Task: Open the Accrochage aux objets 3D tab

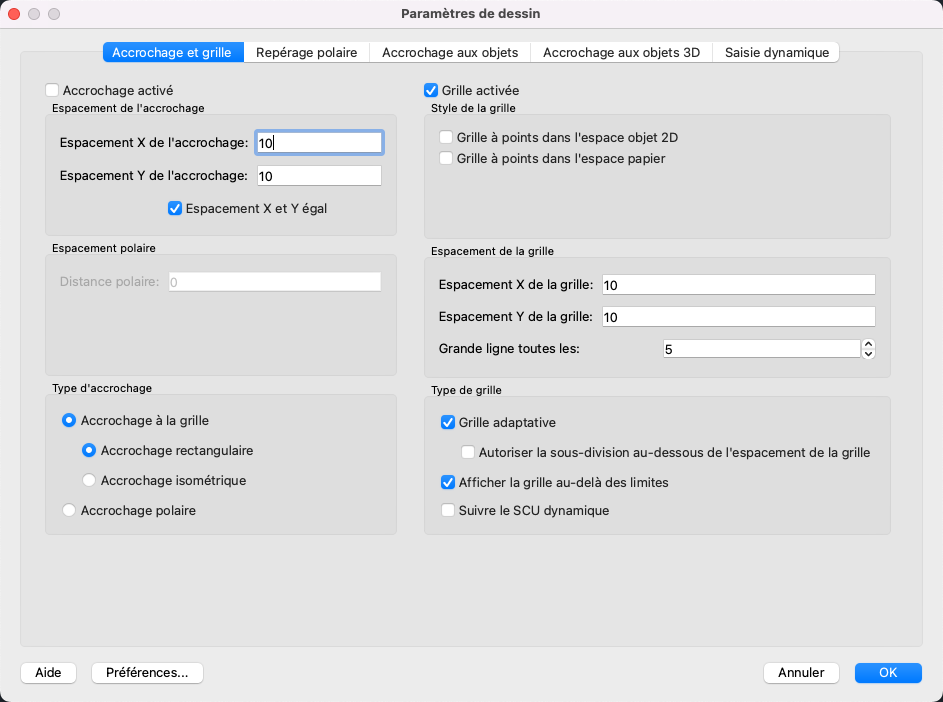Action: [x=621, y=52]
